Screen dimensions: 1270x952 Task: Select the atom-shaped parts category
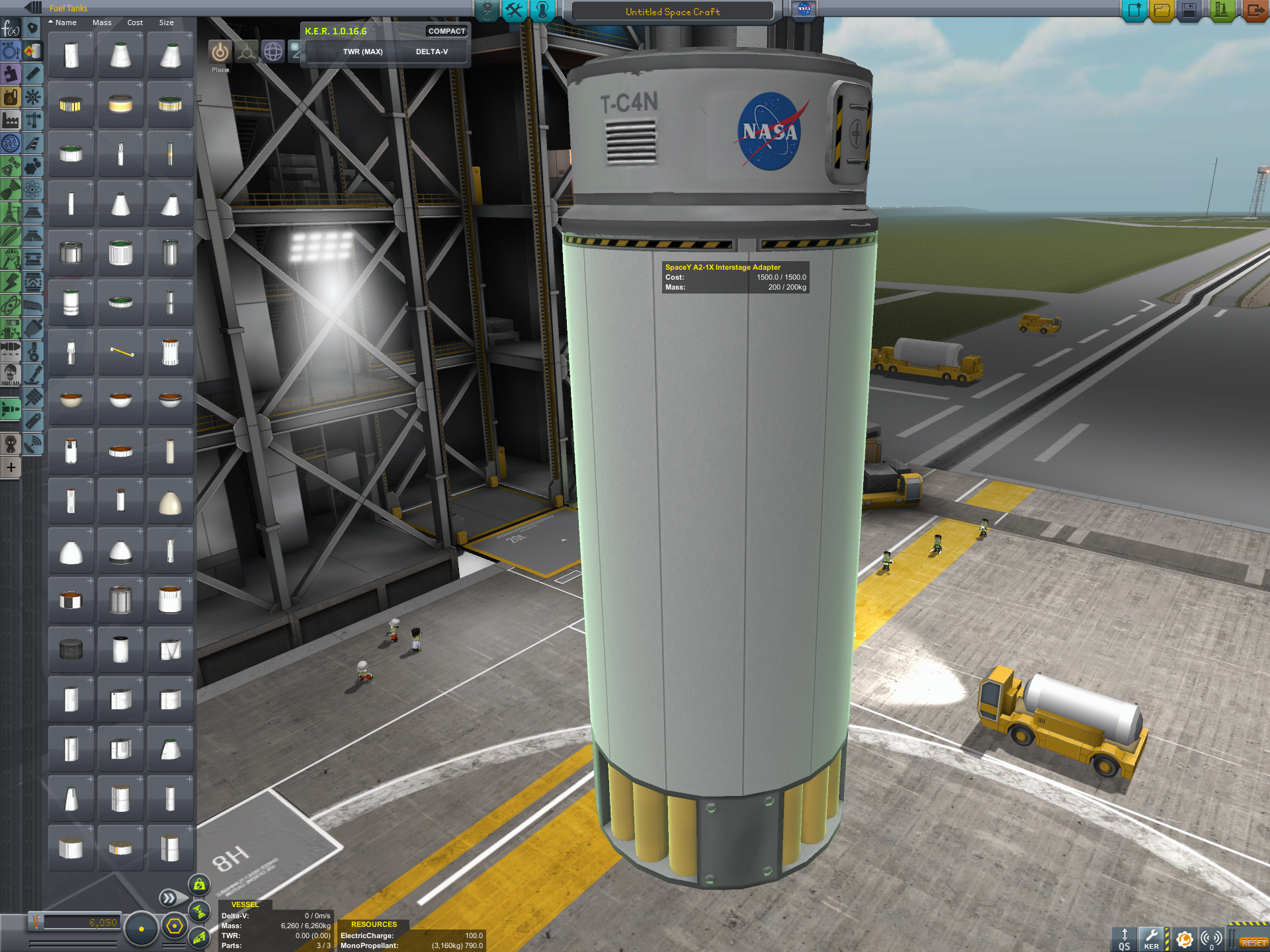(x=32, y=190)
